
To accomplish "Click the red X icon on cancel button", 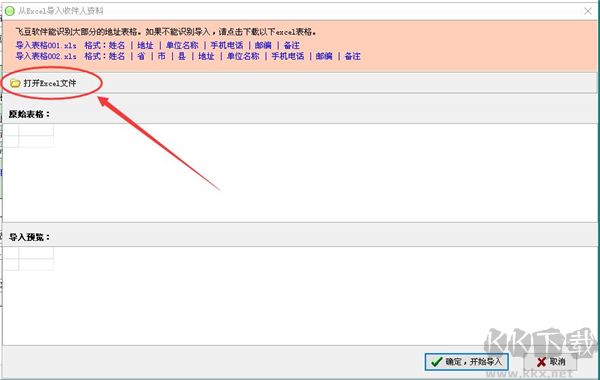I will [x=541, y=362].
